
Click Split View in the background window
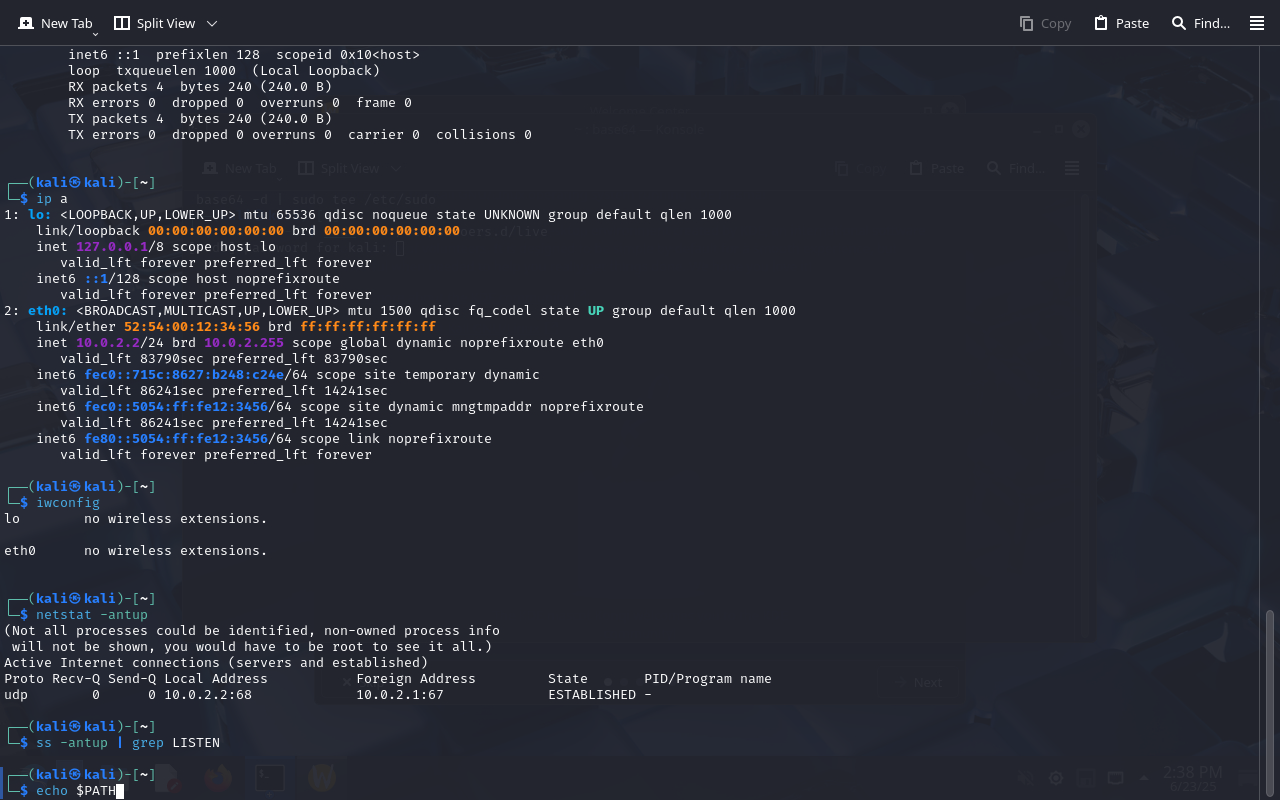[x=340, y=168]
